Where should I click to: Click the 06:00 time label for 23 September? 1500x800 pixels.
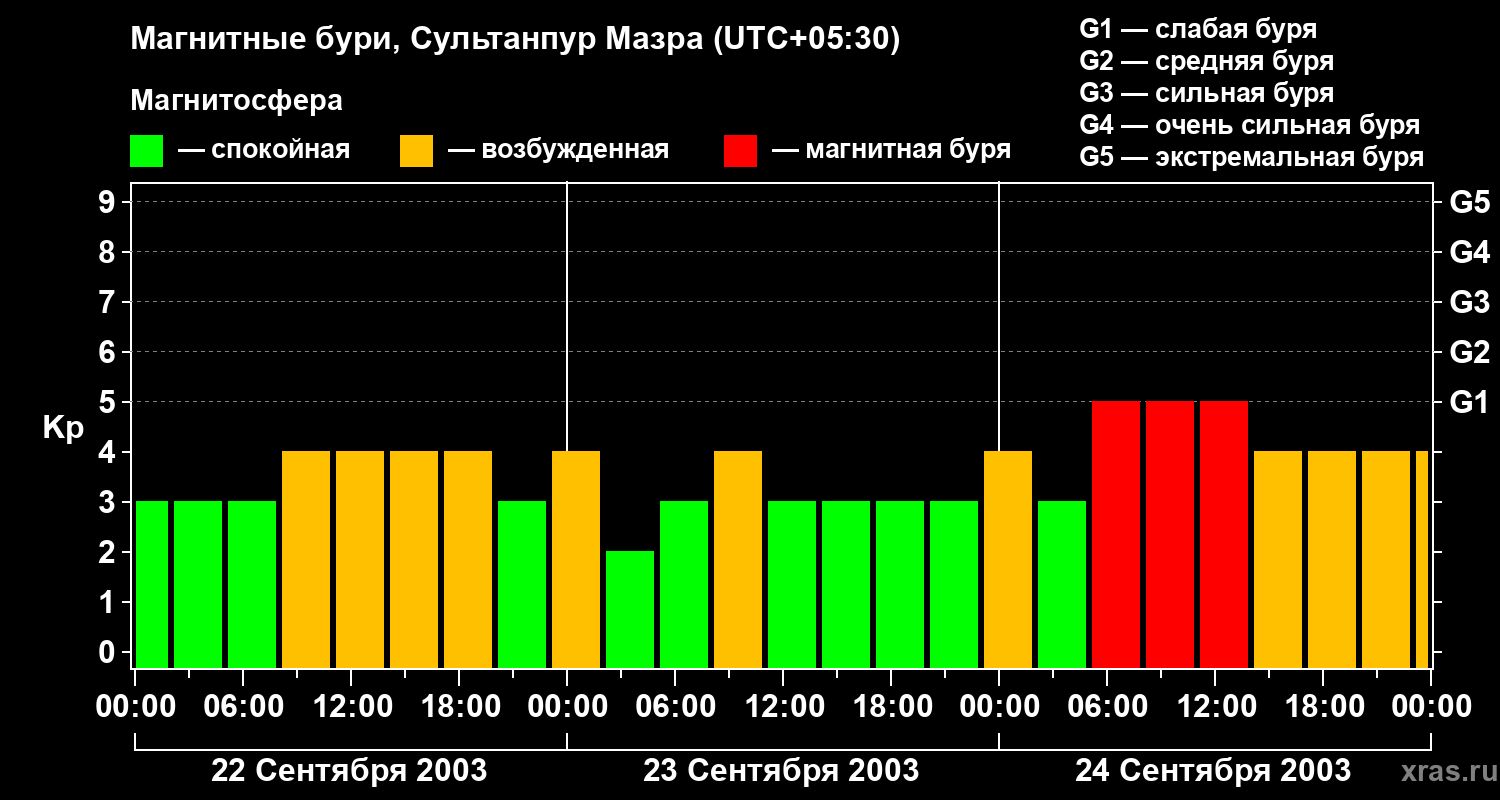pos(675,706)
